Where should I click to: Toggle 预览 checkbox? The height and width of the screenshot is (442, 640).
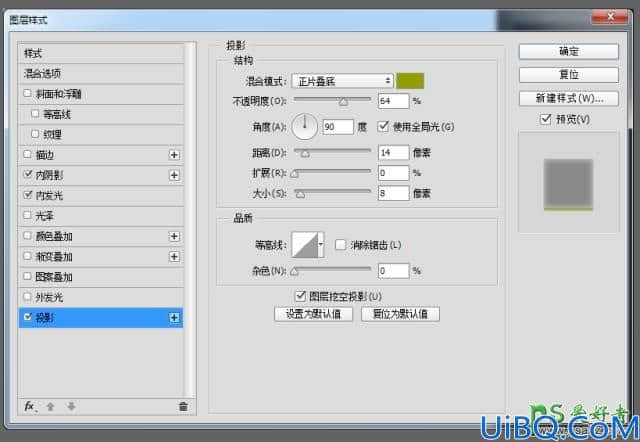point(545,119)
